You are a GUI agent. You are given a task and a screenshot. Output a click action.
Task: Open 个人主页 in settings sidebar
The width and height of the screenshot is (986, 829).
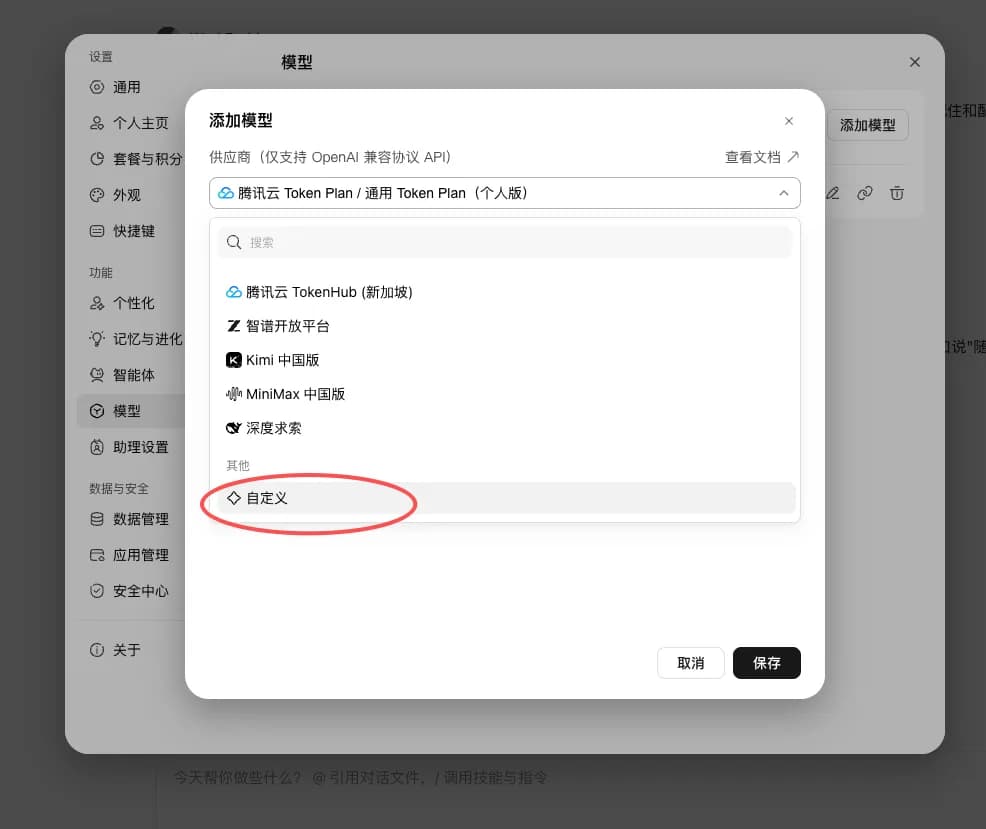129,123
